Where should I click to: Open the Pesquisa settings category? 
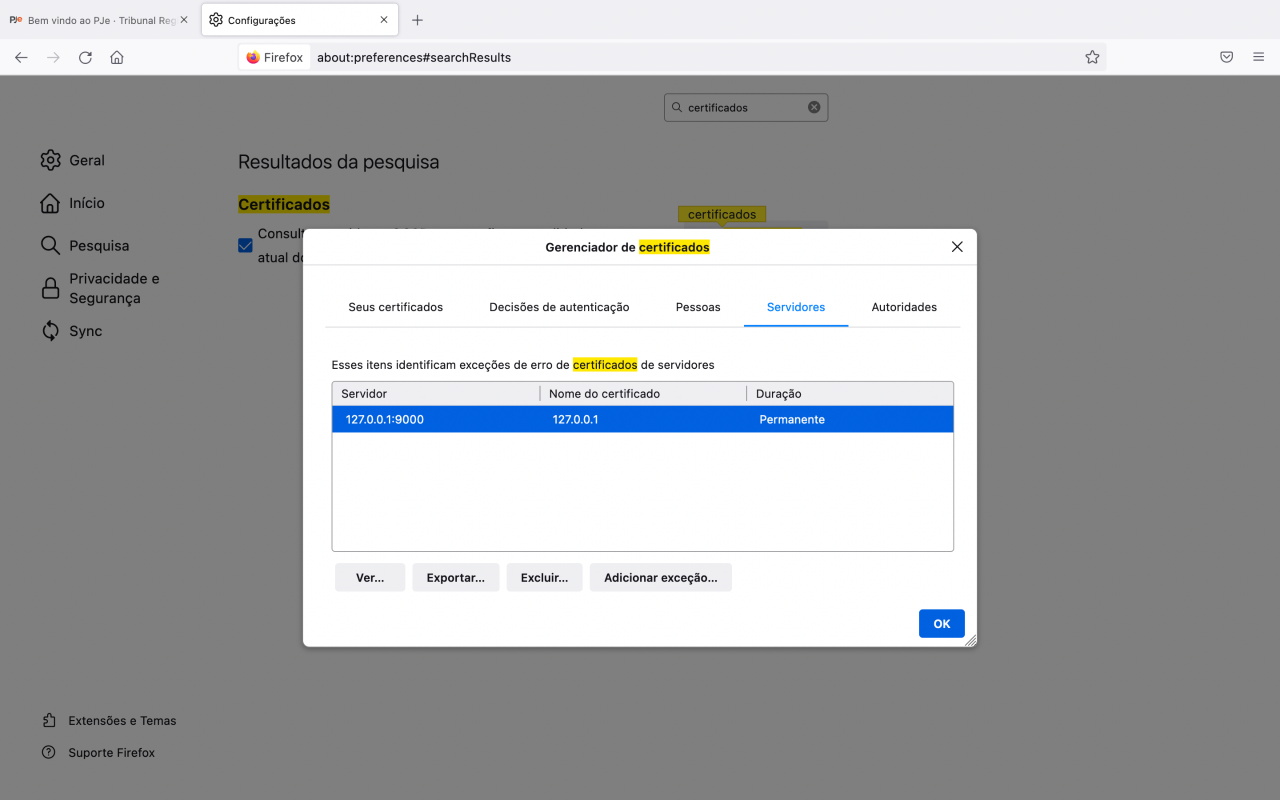[x=85, y=245]
